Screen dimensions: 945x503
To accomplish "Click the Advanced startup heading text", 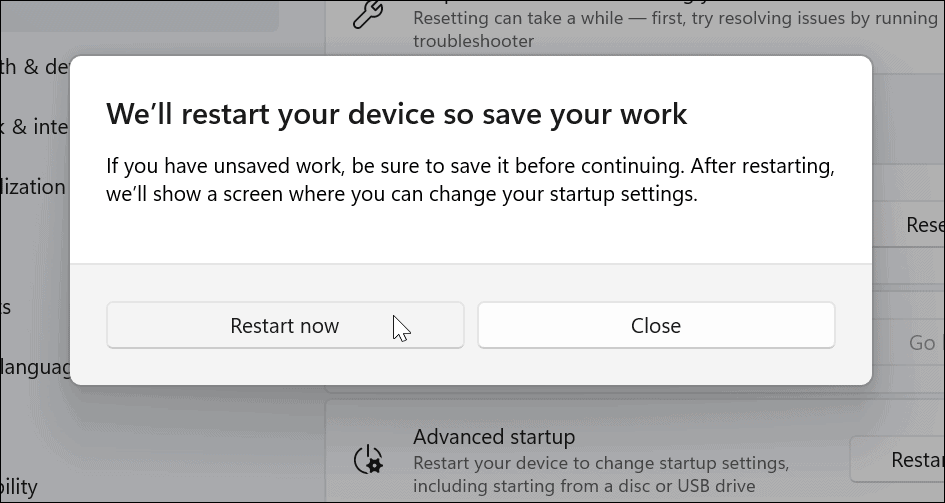I will coord(494,437).
